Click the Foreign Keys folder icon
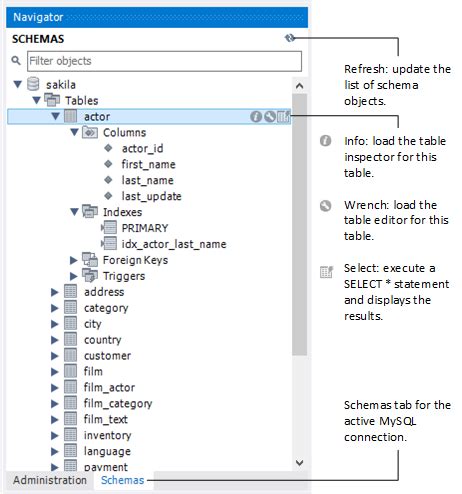This screenshot has height=494, width=462. tap(90, 260)
